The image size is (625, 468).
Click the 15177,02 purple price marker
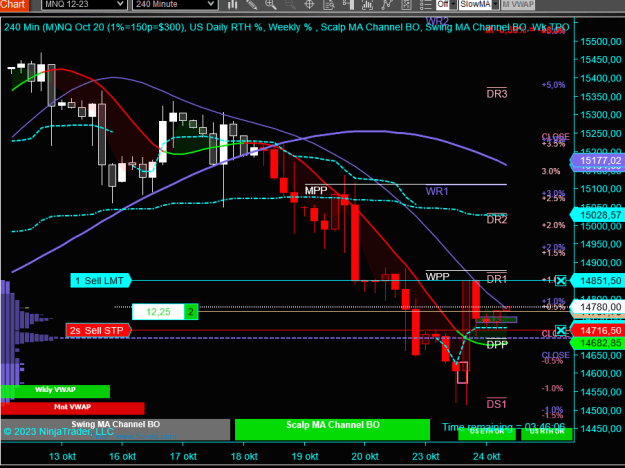click(597, 160)
